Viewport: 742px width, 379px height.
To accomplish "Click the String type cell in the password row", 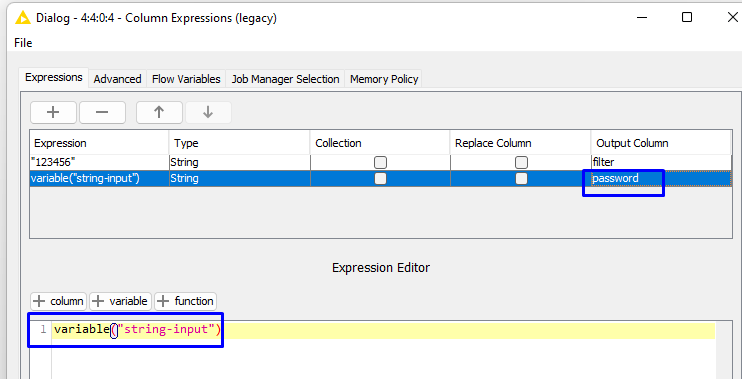I will point(239,178).
